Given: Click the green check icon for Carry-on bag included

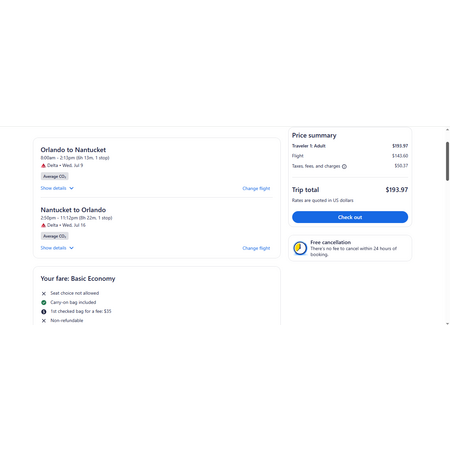Looking at the screenshot, I should pos(44,303).
